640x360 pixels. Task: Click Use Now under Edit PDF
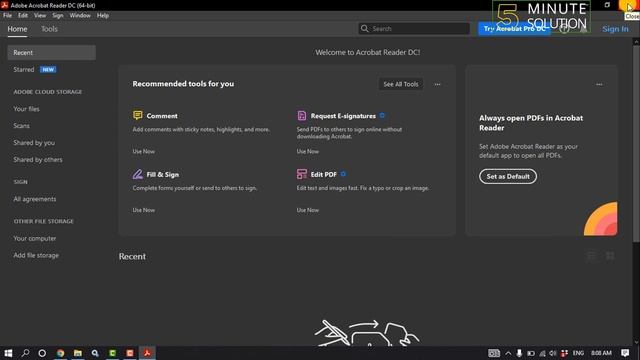pyautogui.click(x=308, y=210)
